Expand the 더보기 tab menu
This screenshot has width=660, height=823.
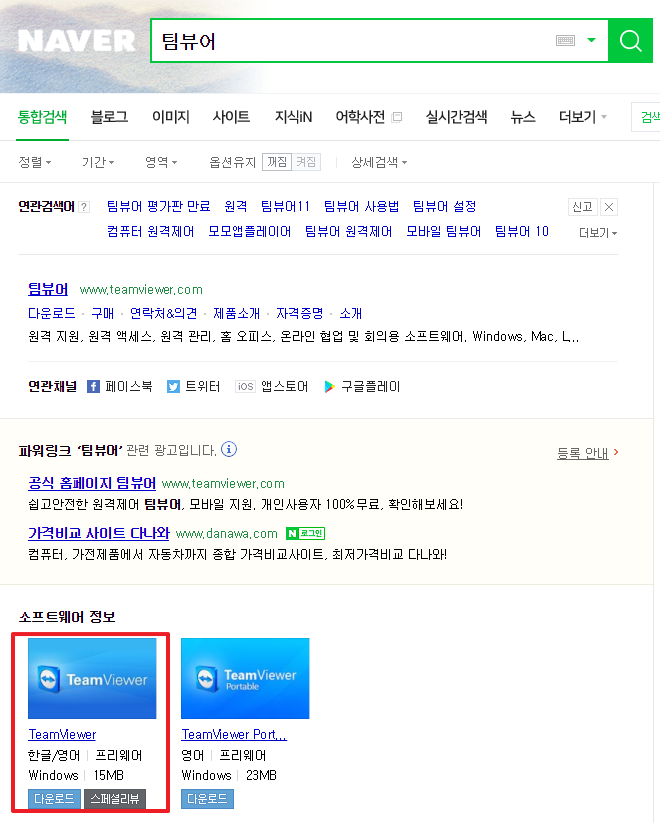tap(582, 117)
